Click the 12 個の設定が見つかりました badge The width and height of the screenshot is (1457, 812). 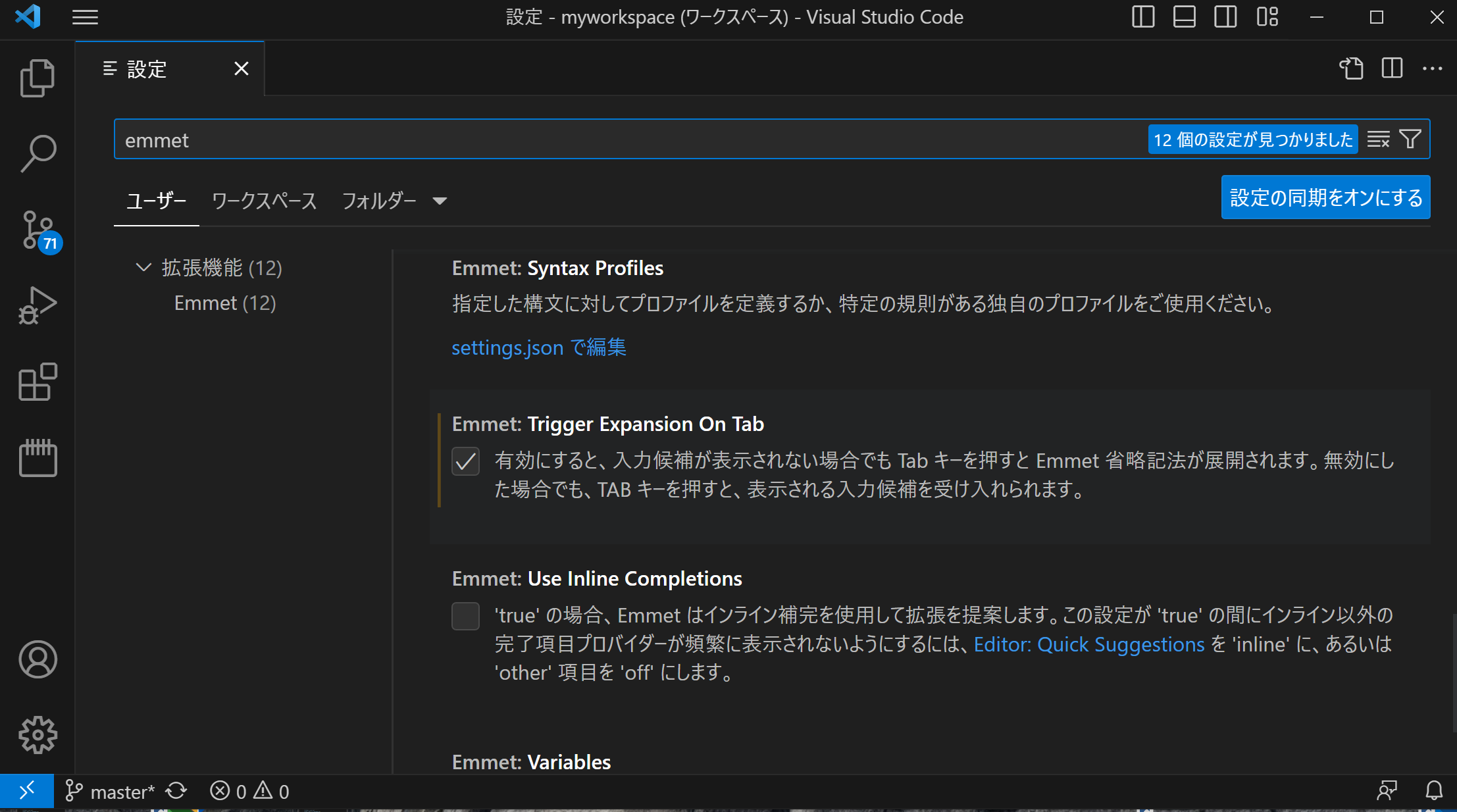(x=1253, y=140)
